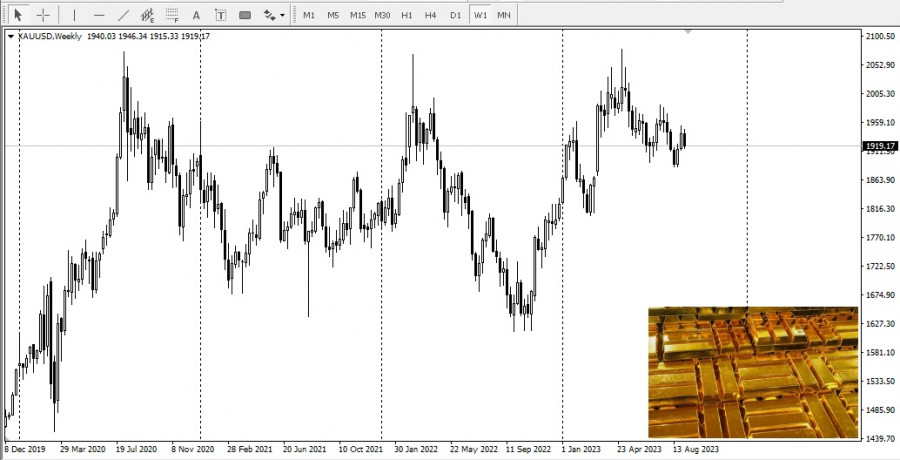Switch to M15 timeframe
The image size is (900, 460).
pyautogui.click(x=358, y=15)
